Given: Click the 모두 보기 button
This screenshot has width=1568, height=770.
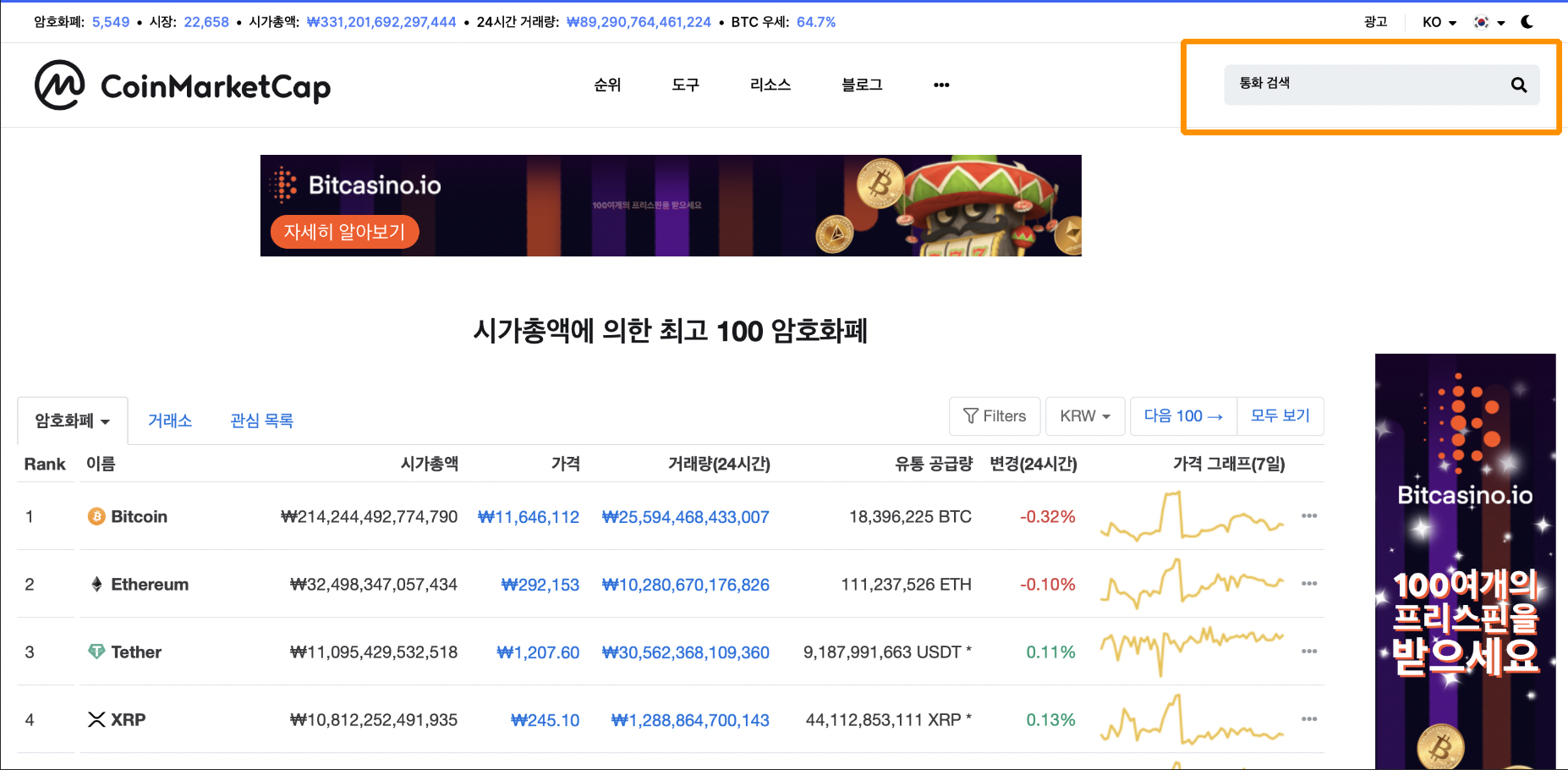Looking at the screenshot, I should [x=1280, y=416].
